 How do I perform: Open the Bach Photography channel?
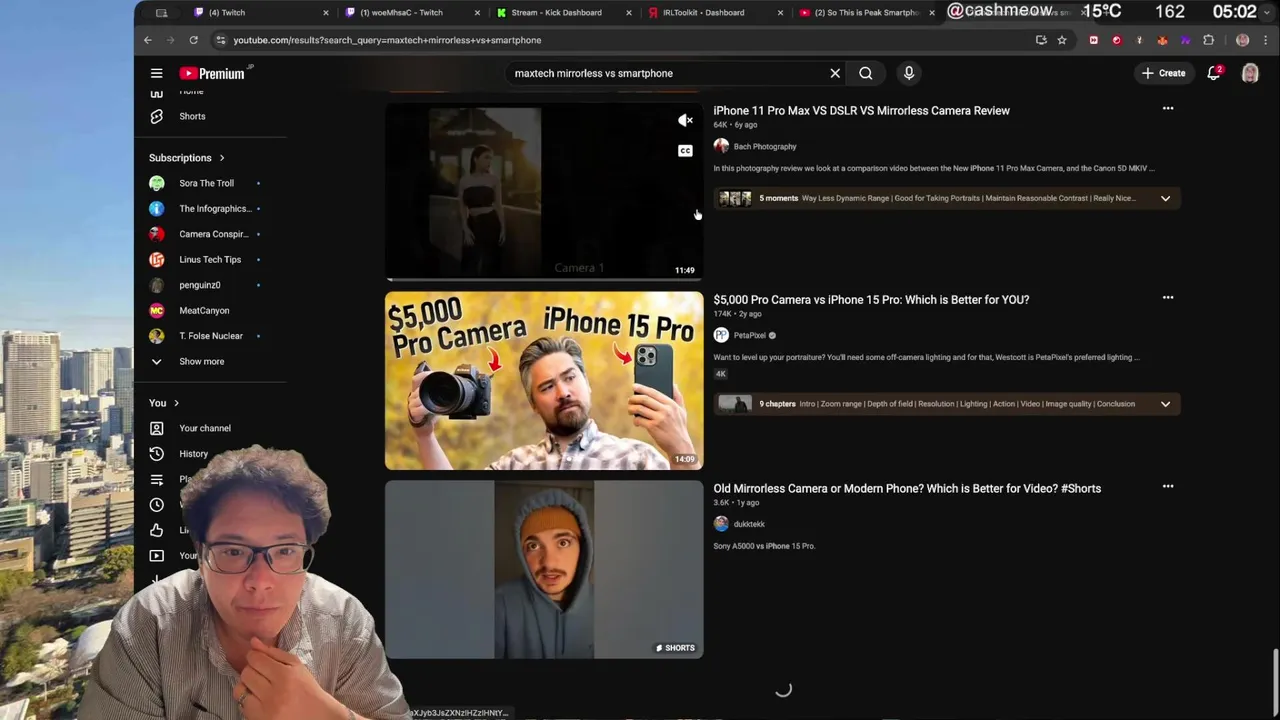765,146
